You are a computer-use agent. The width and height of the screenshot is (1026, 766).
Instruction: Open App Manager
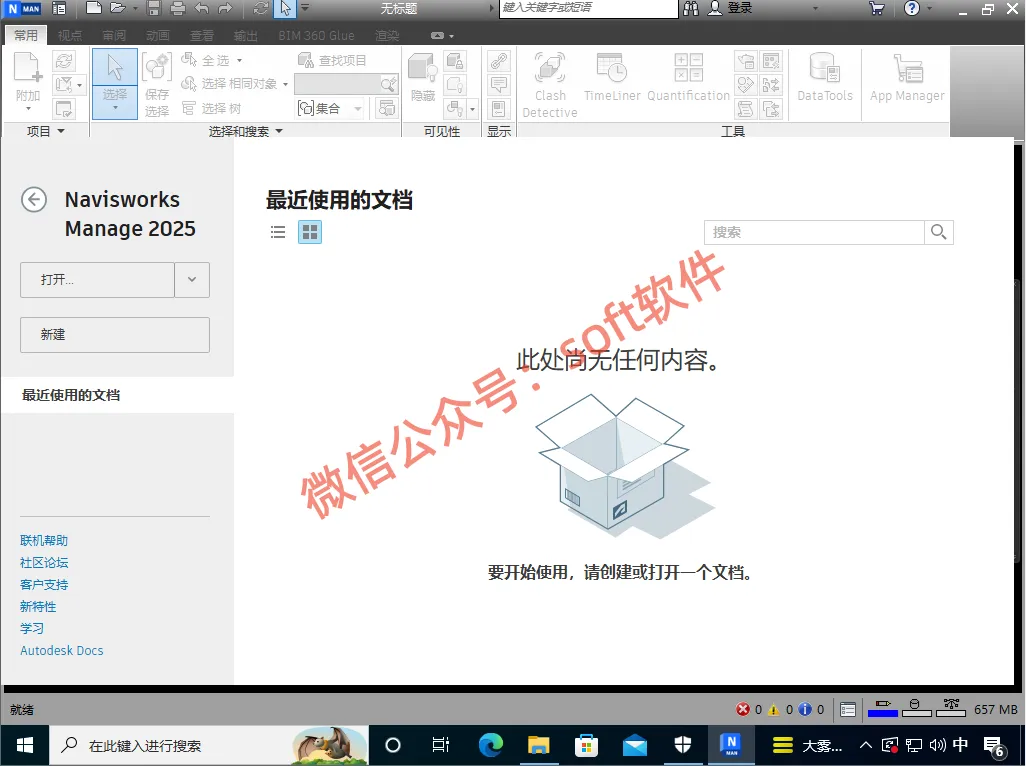(x=908, y=77)
